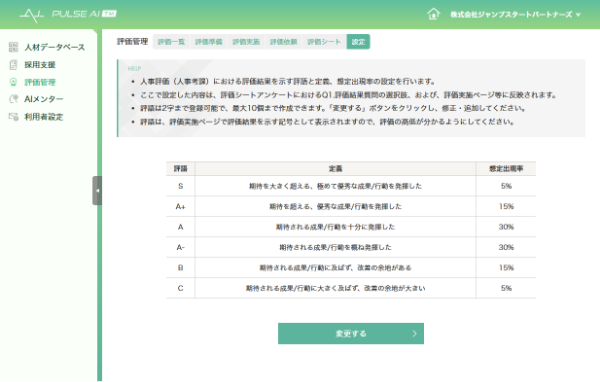Click the definition text for grade C
600x382 pixels.
(x=336, y=288)
